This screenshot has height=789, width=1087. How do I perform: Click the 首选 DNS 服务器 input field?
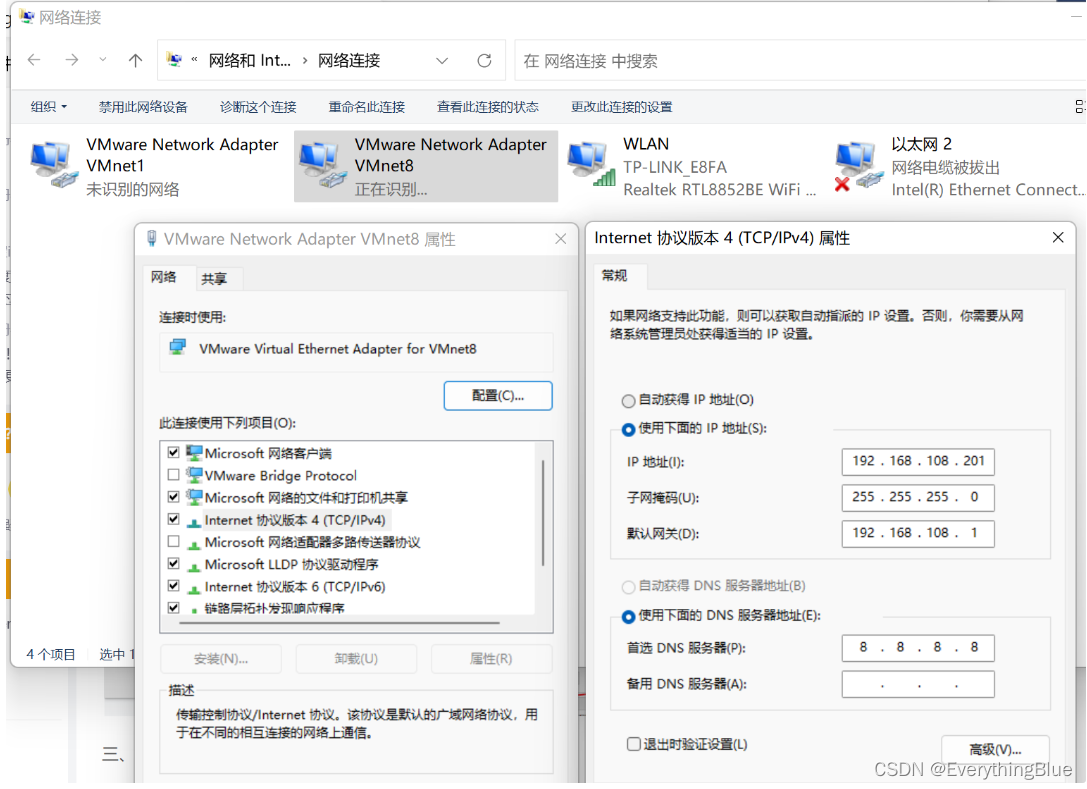point(917,648)
